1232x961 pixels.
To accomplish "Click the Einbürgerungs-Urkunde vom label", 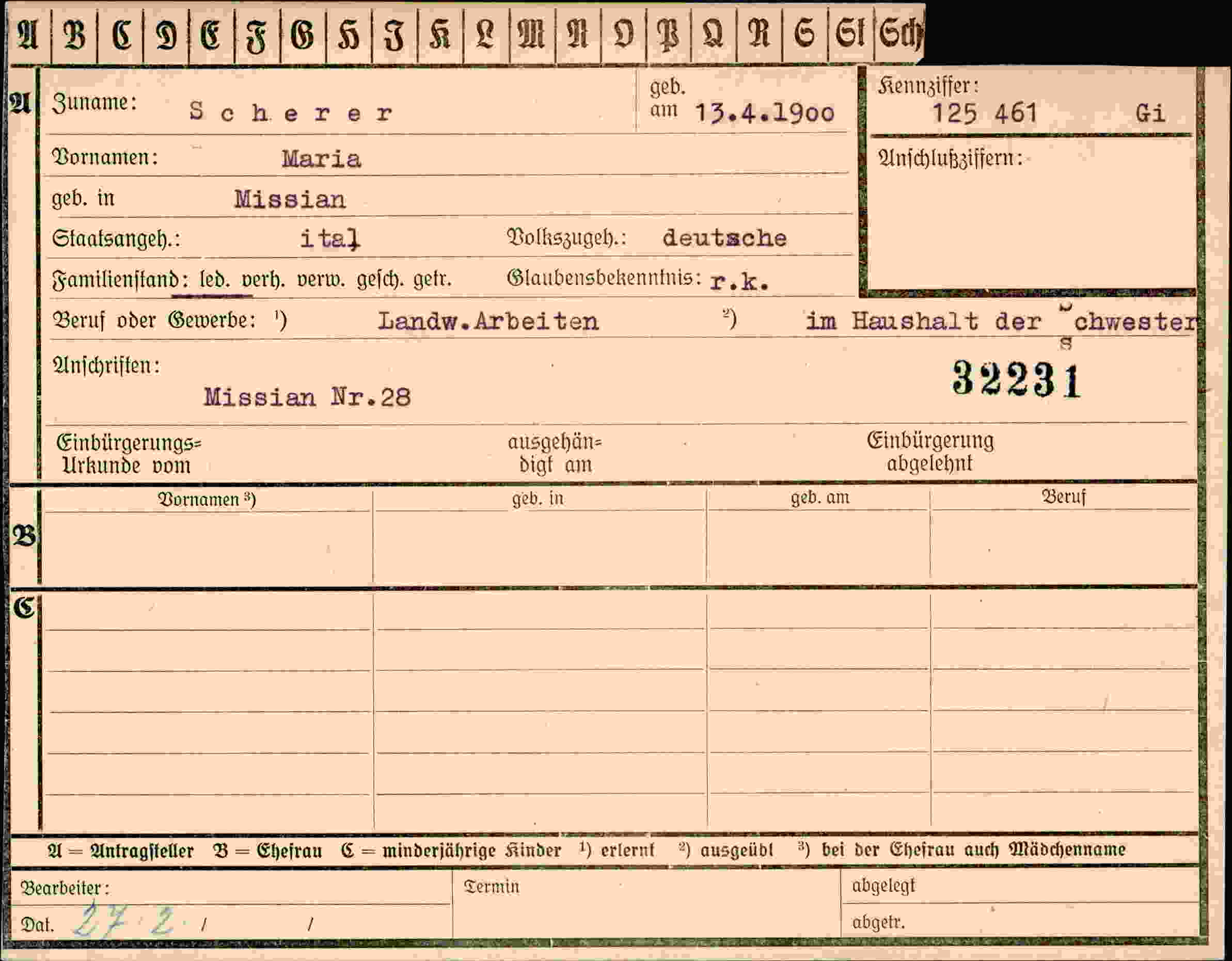I will (x=129, y=454).
